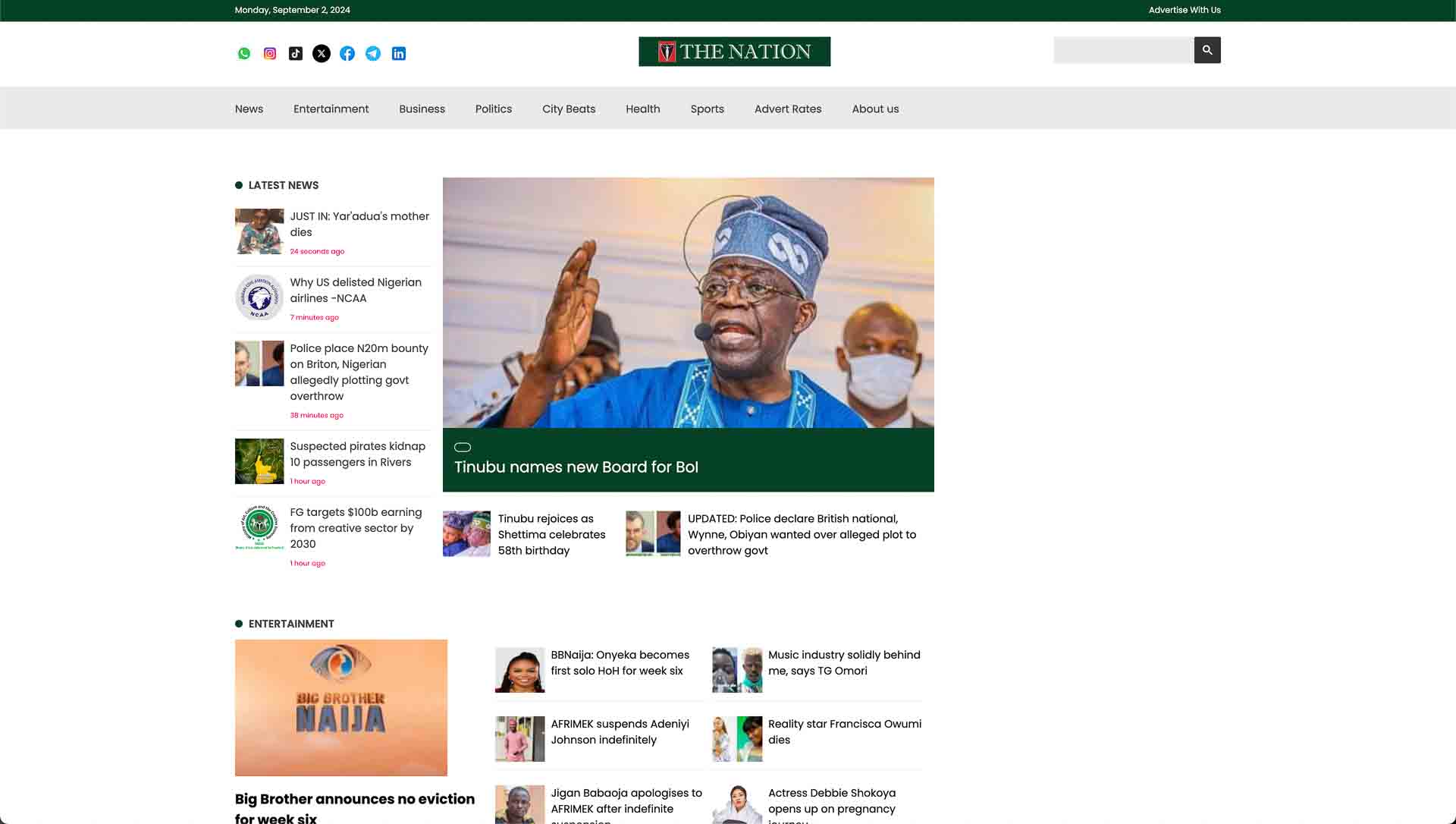
Task: Click The Nation logo
Action: (x=734, y=52)
